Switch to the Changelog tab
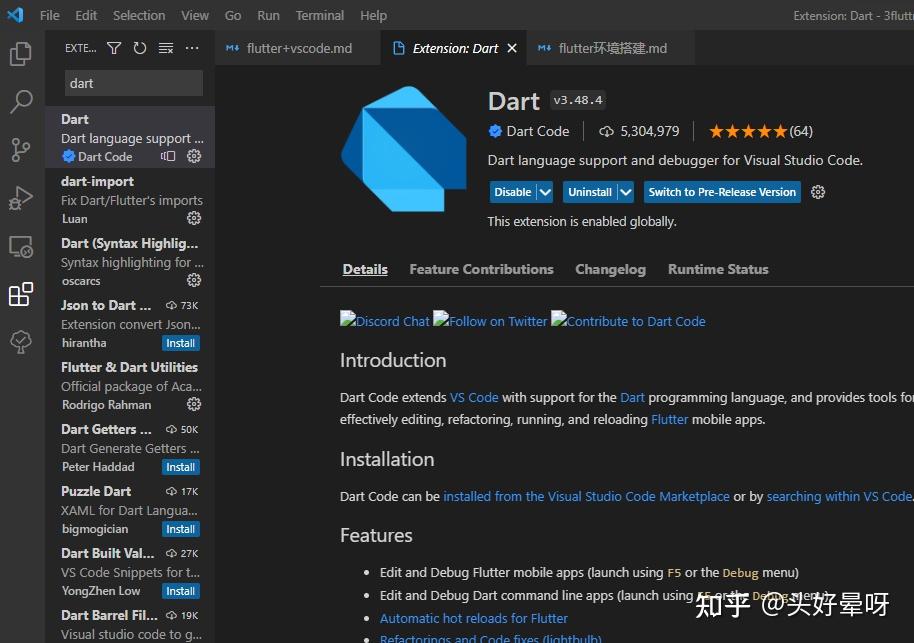914x643 pixels. tap(610, 269)
